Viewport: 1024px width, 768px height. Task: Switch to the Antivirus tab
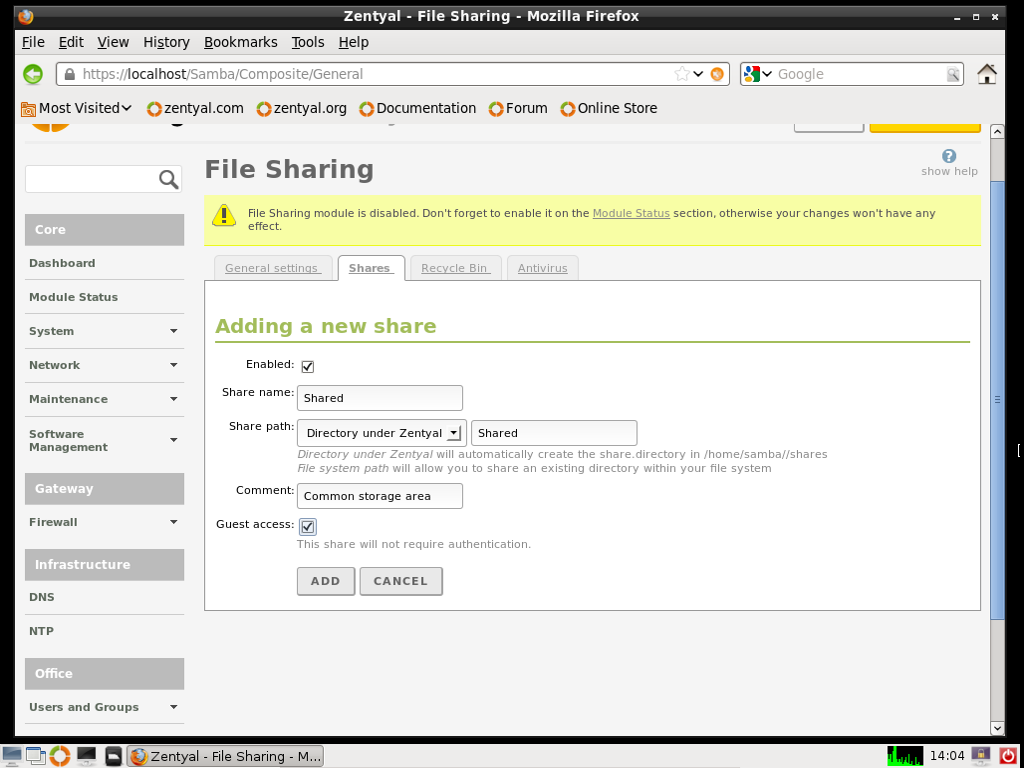point(543,268)
